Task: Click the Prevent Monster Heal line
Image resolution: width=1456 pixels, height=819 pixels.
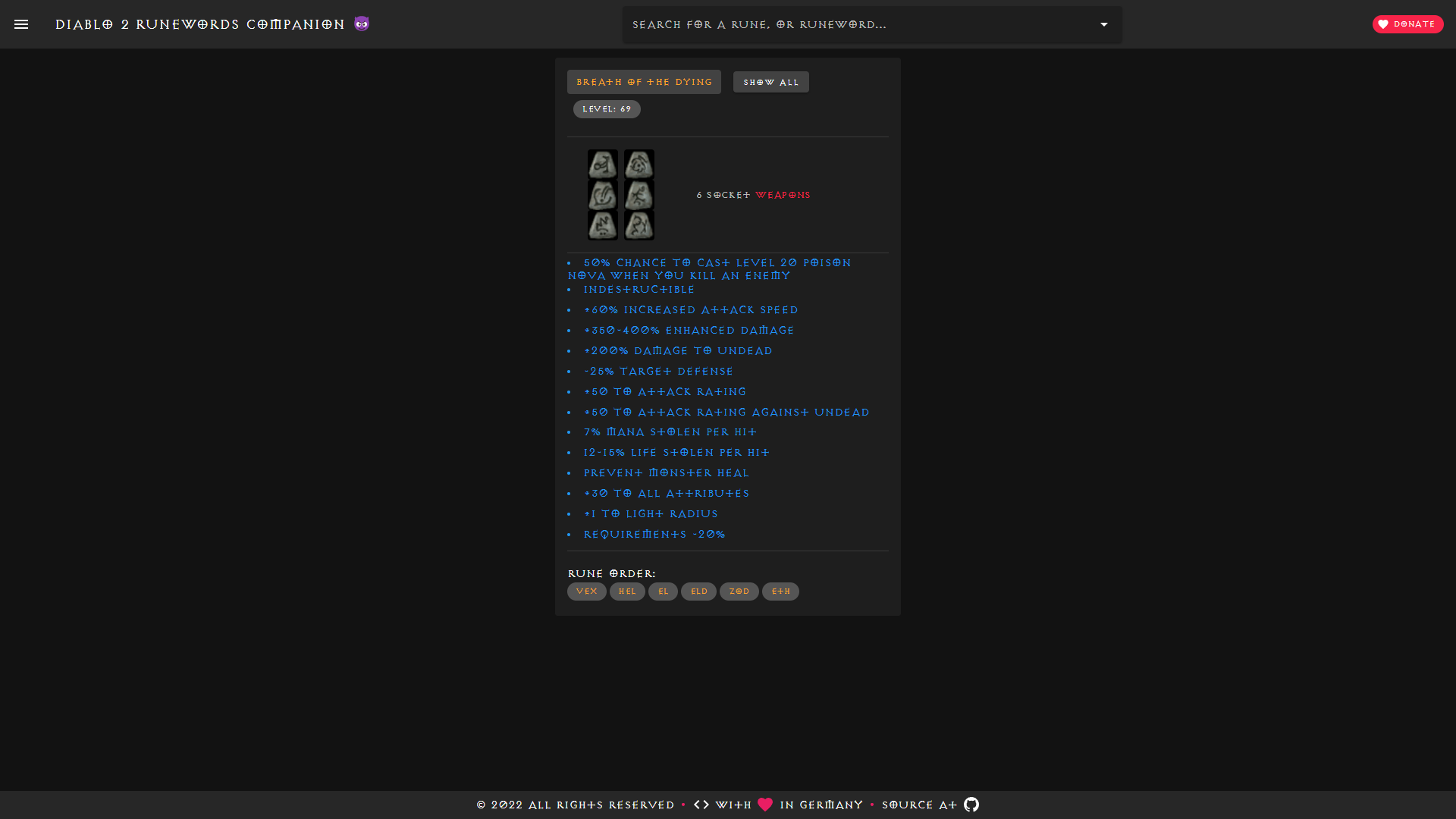Action: (666, 473)
